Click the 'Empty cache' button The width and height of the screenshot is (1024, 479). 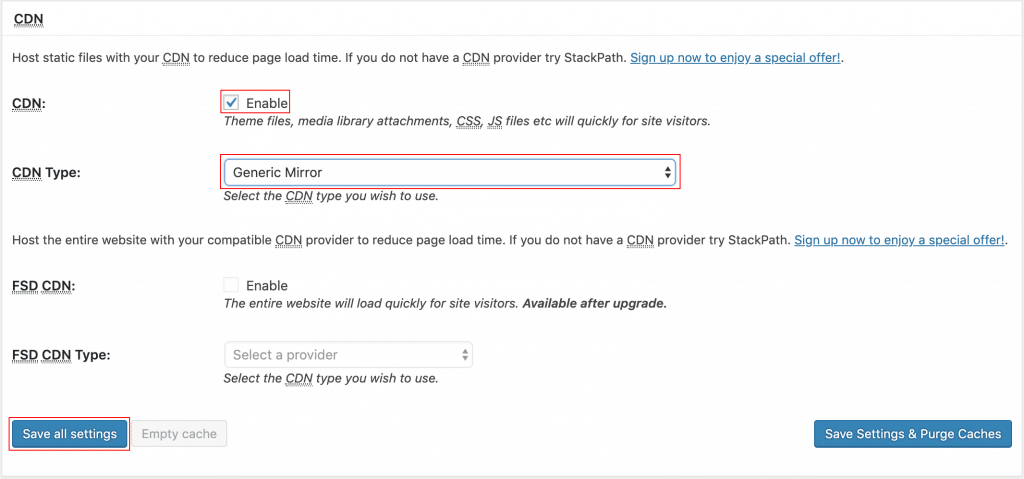(x=179, y=434)
